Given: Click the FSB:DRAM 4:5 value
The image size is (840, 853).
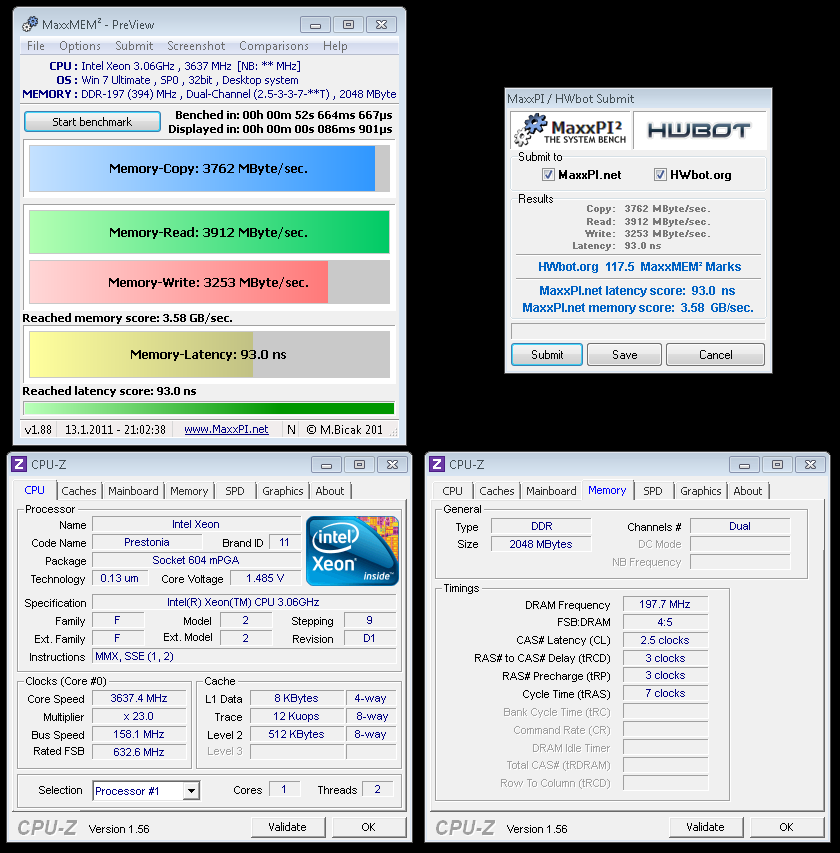Looking at the screenshot, I should click(665, 622).
